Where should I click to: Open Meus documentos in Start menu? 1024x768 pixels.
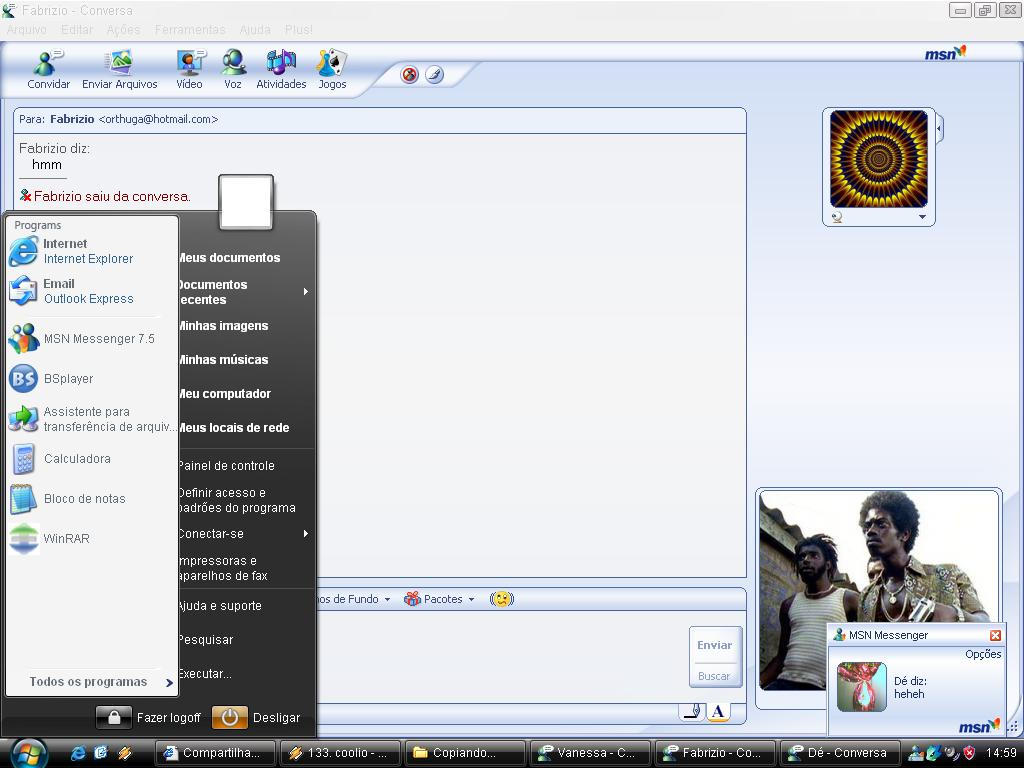[x=229, y=258]
